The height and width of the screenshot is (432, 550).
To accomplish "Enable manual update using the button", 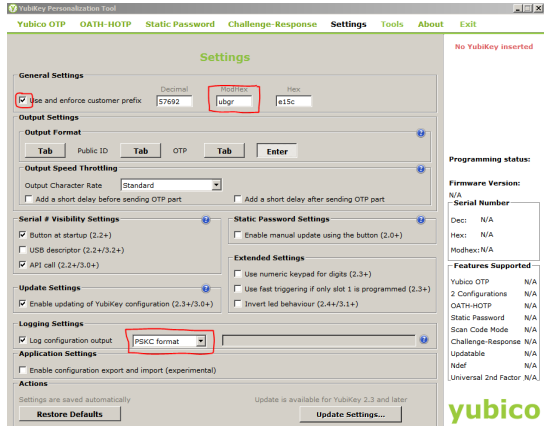I will [x=237, y=235].
